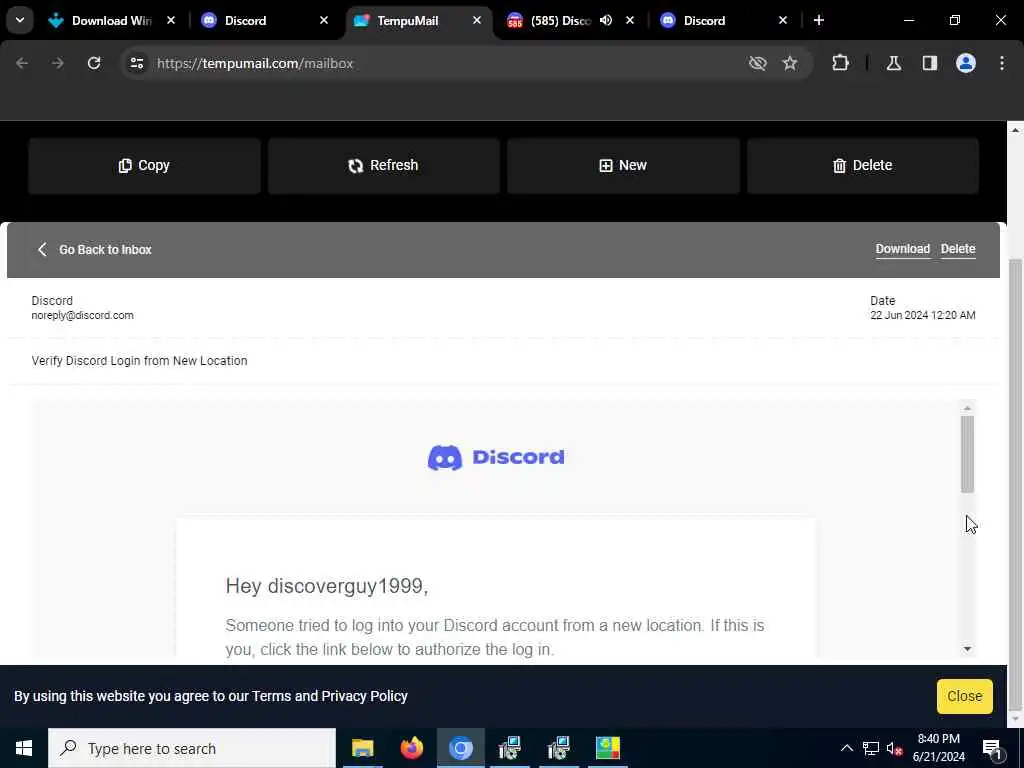Close the TempuMail tab
This screenshot has height=768, width=1024.
(x=477, y=20)
